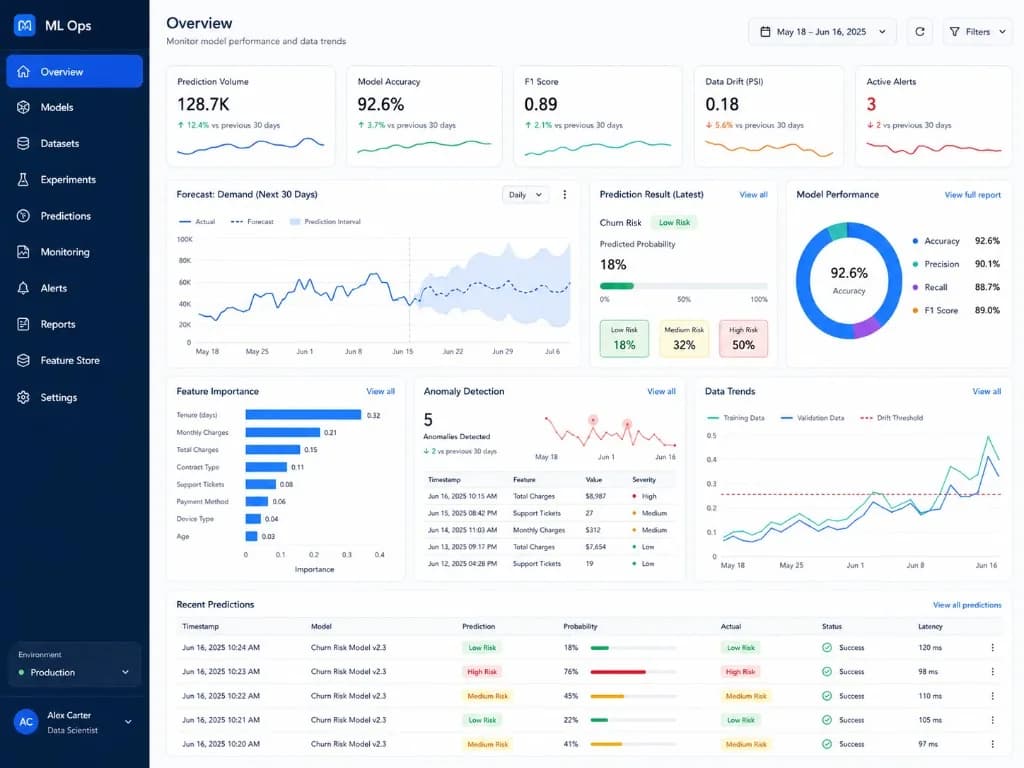Click the ML Ops logo icon
The width and height of the screenshot is (1024, 768).
tap(25, 25)
